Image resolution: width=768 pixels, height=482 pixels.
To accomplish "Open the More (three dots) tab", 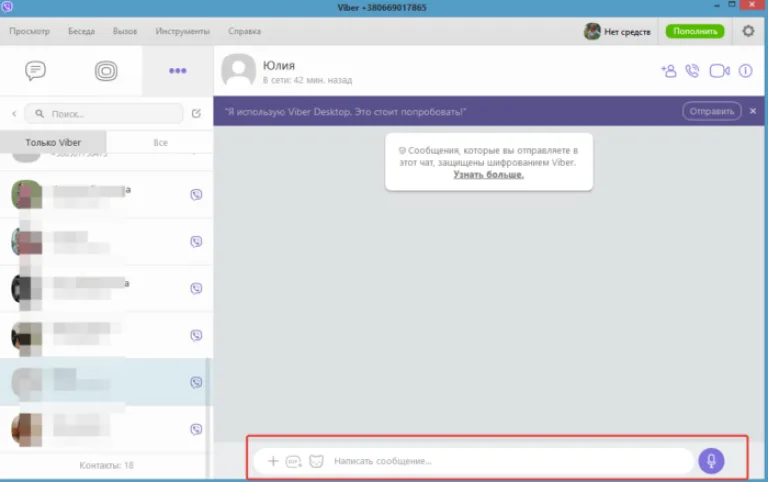I will 177,71.
